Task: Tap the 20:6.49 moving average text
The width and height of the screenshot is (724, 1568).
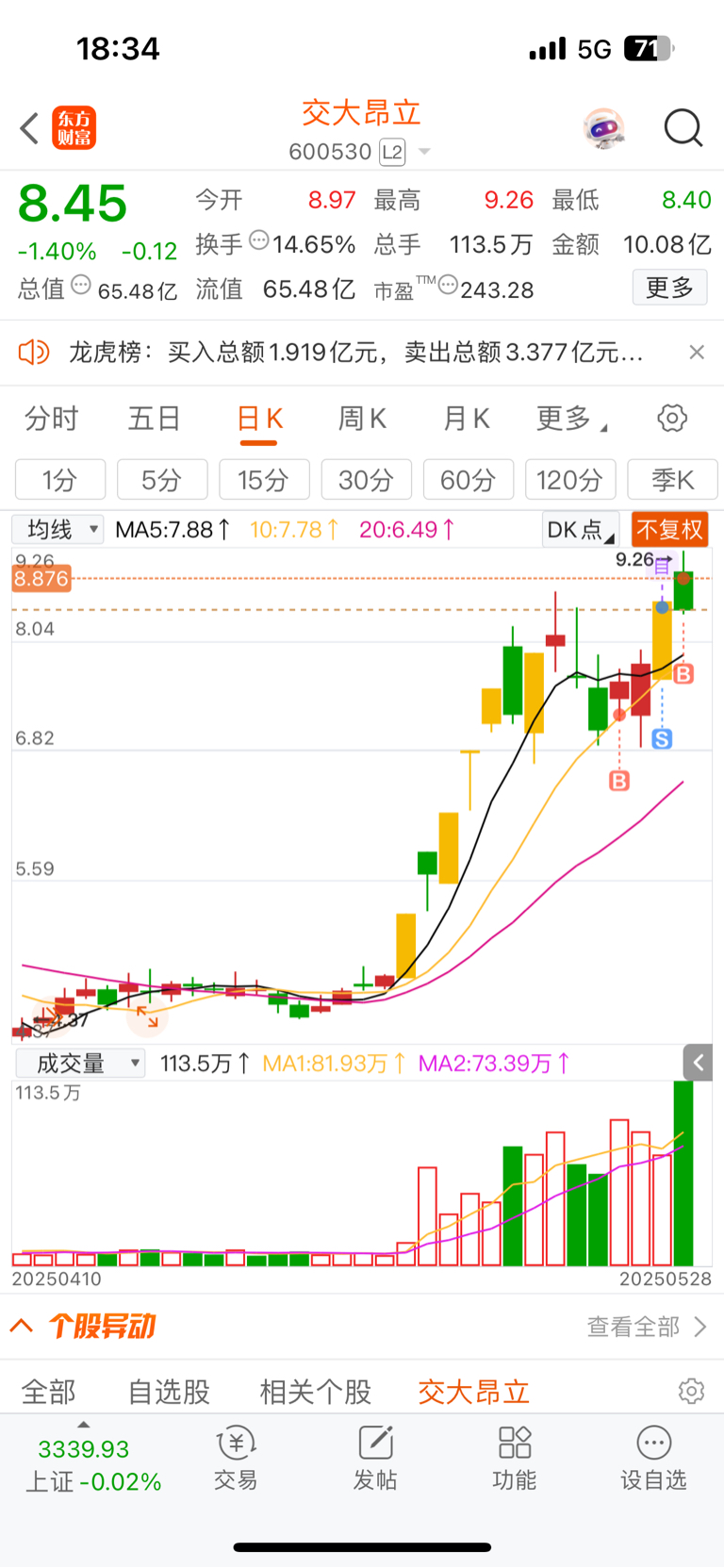Action: [407, 530]
